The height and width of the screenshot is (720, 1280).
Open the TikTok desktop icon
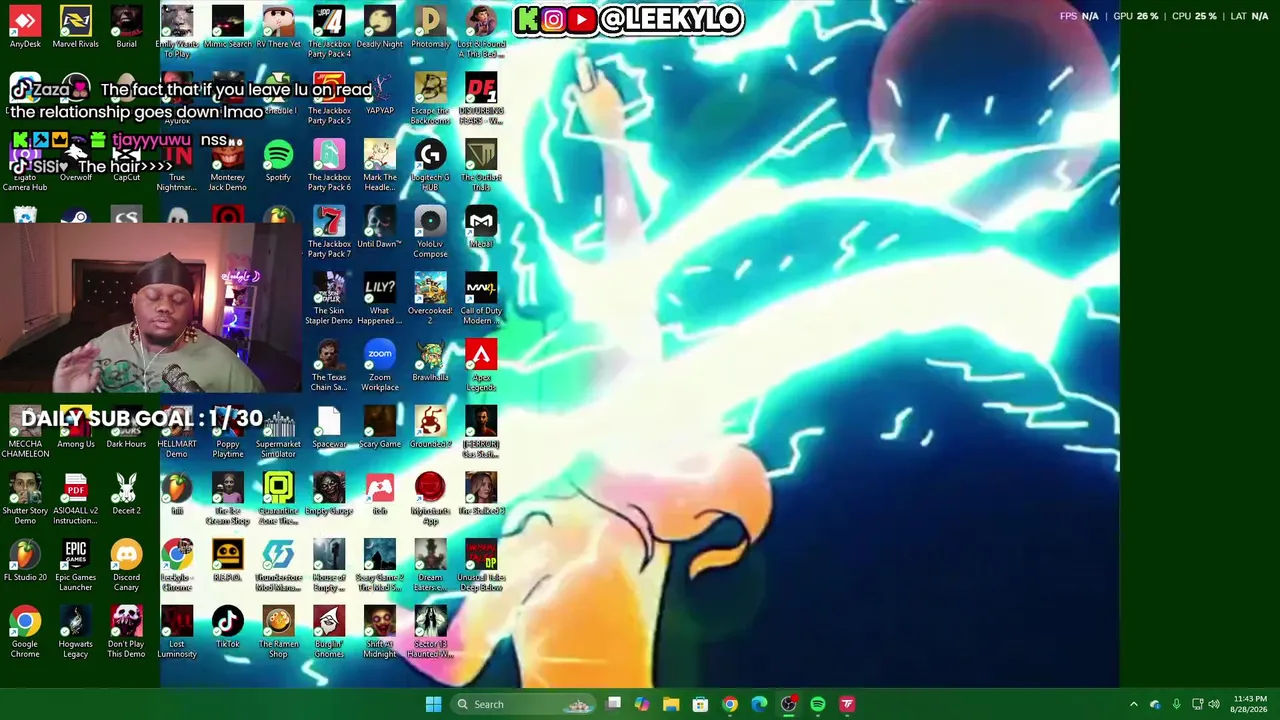(x=227, y=629)
